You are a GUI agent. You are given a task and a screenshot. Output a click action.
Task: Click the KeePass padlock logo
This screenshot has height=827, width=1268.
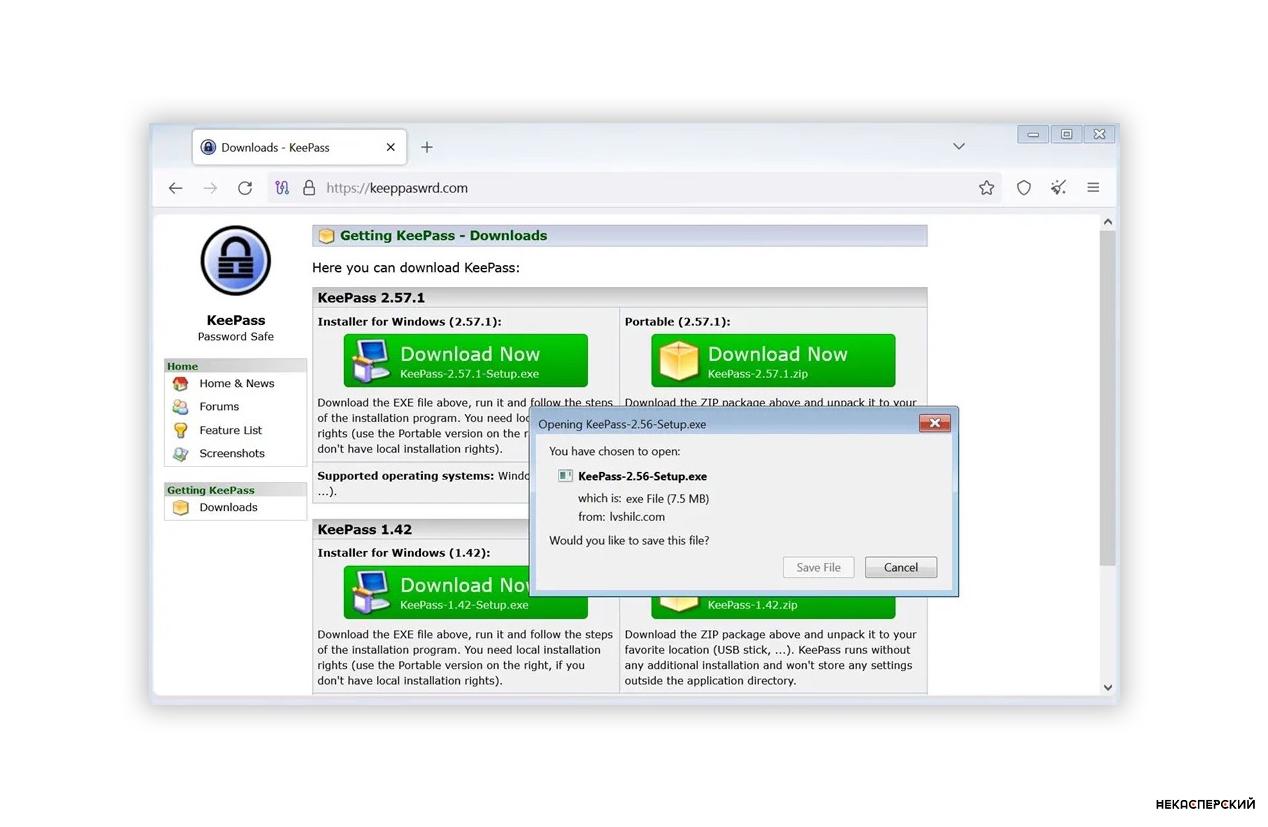tap(236, 261)
